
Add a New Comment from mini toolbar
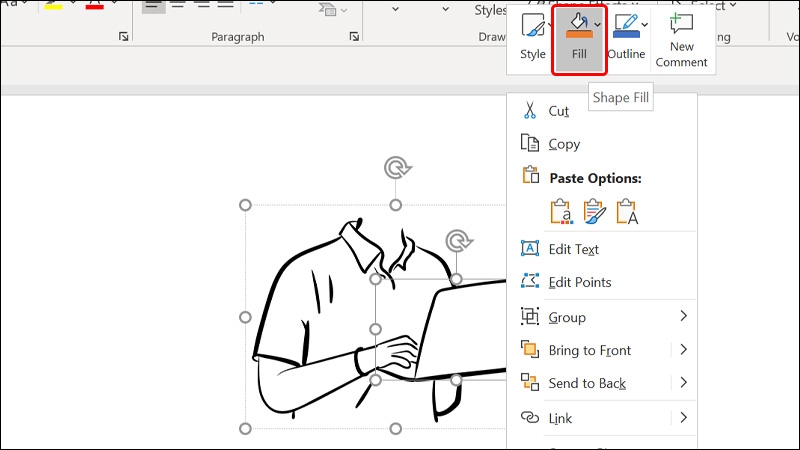click(x=681, y=40)
